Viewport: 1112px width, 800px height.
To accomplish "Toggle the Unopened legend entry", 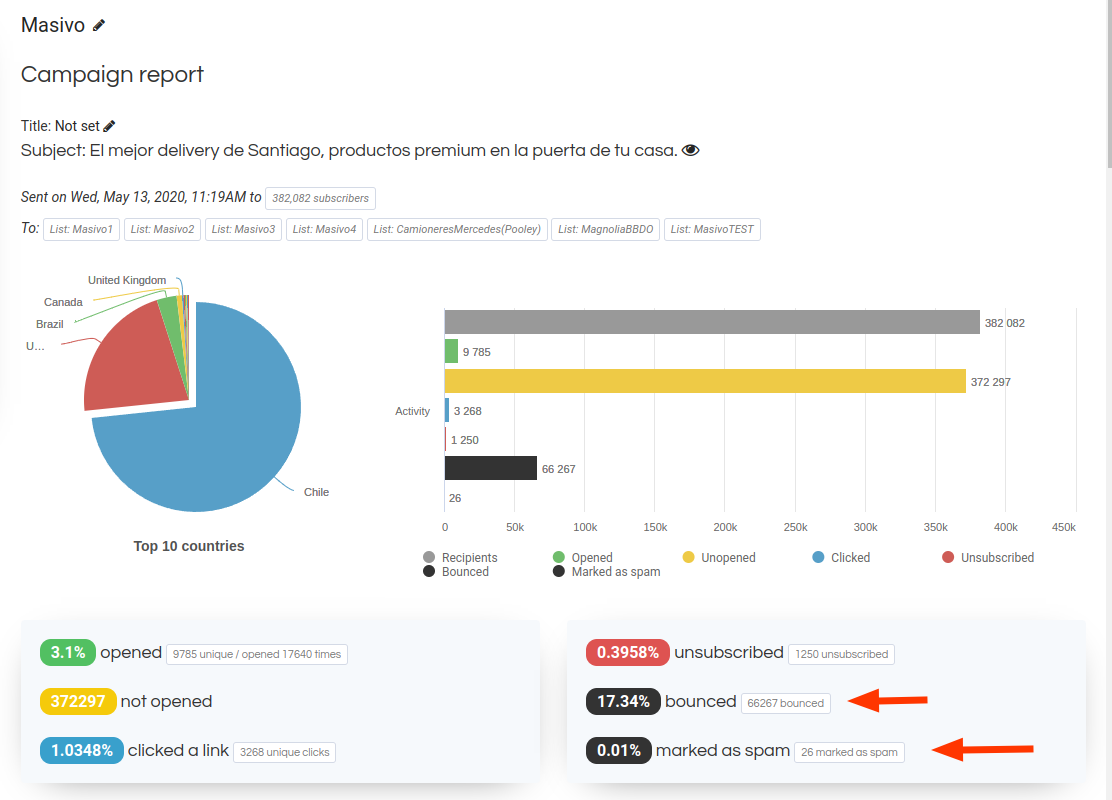I will (x=719, y=558).
